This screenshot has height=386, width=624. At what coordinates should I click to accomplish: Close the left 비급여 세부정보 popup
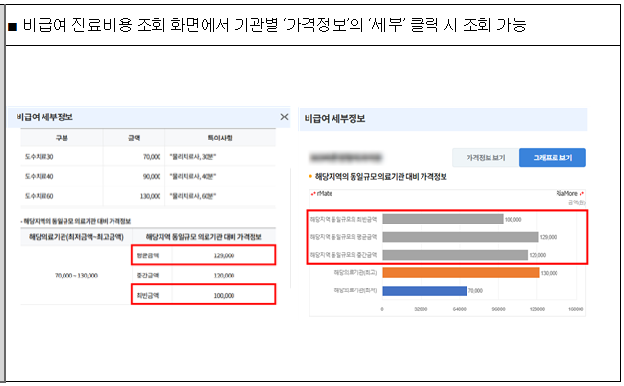pos(284,117)
